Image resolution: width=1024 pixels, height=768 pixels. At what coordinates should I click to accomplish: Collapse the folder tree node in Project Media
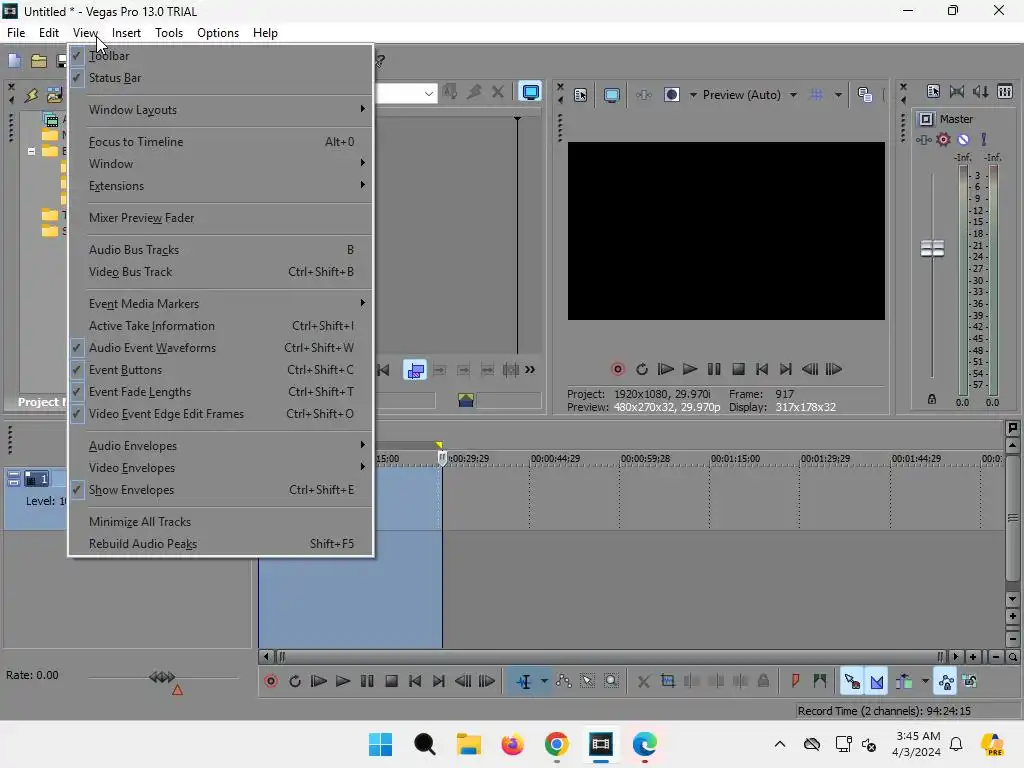(x=31, y=151)
